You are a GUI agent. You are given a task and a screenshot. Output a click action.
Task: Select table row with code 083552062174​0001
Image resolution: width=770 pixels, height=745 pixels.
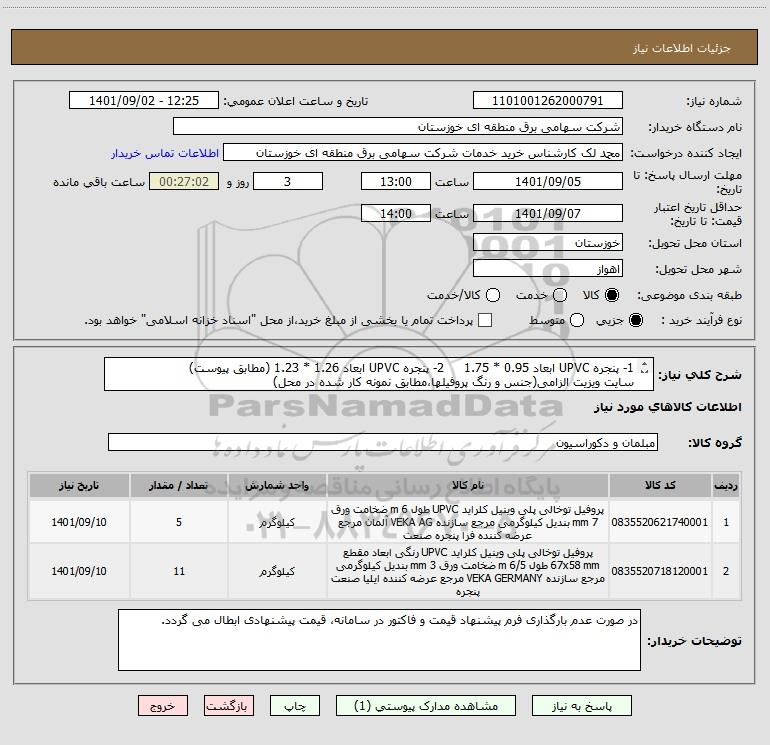coord(385,522)
